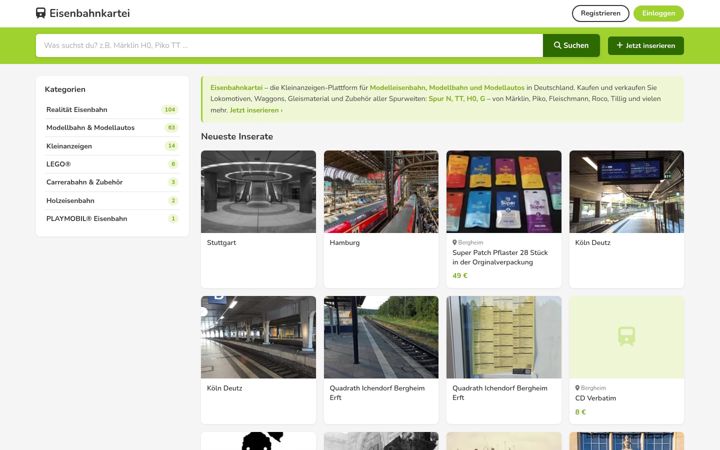The image size is (720, 450).
Task: Open the Köln Deutz platform thumbnail with B sign
Action: [259, 337]
